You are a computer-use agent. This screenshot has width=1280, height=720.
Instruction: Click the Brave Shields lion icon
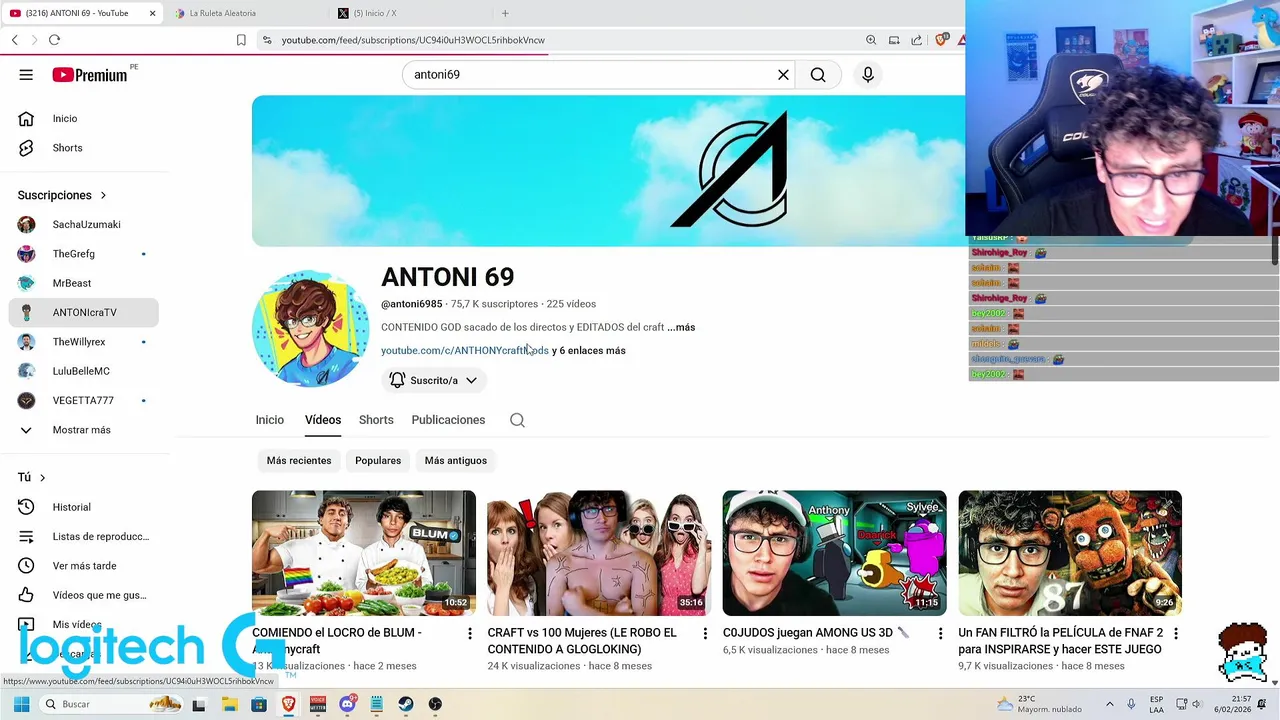(x=941, y=40)
